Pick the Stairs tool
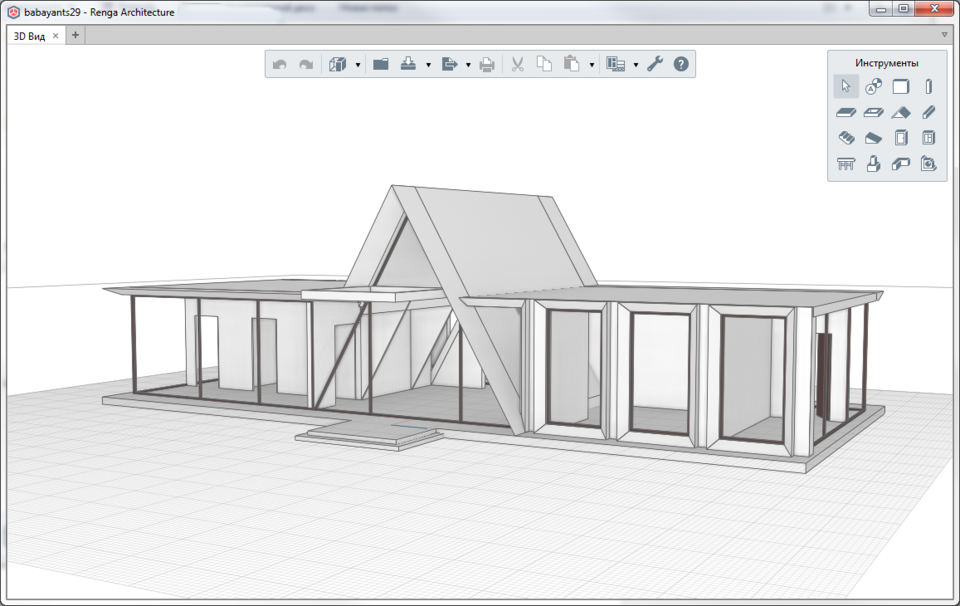The height and width of the screenshot is (606, 960). coord(845,137)
